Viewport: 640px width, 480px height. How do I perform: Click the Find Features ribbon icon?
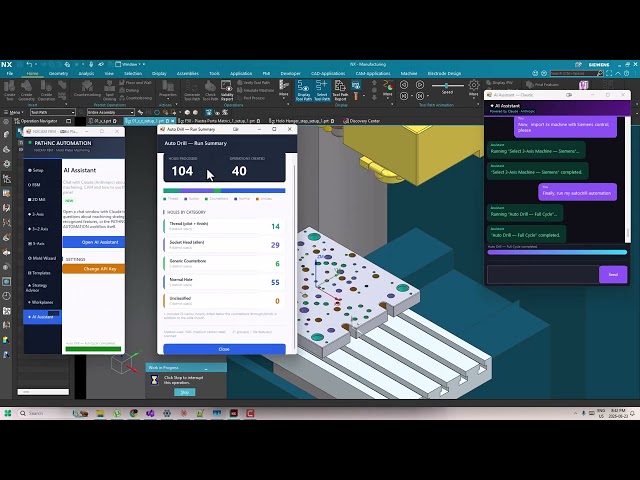541,84
